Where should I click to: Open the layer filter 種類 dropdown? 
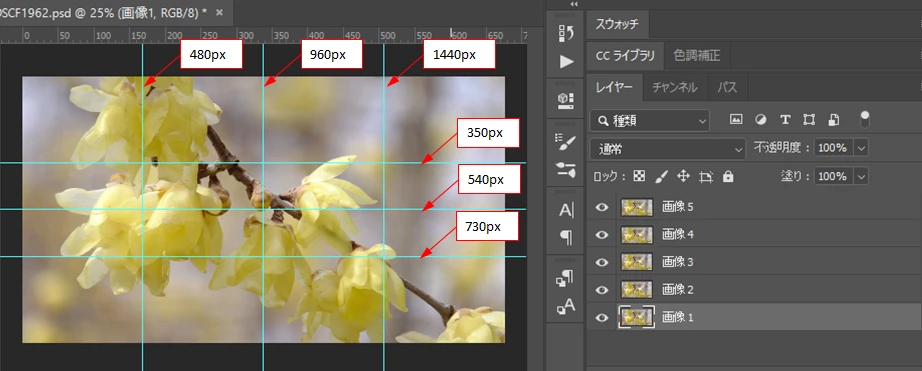pos(650,121)
